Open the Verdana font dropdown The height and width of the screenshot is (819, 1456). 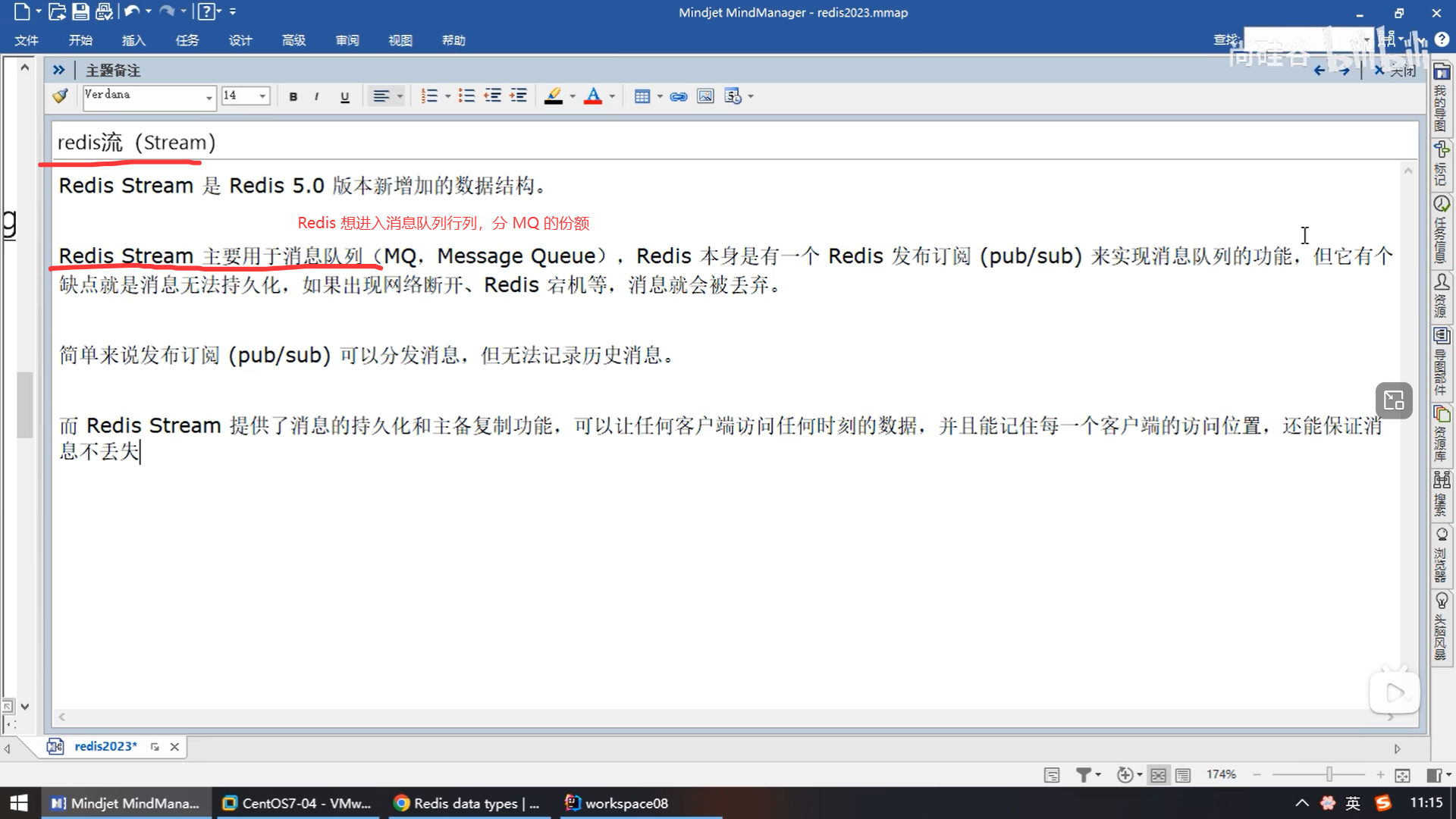tap(209, 97)
